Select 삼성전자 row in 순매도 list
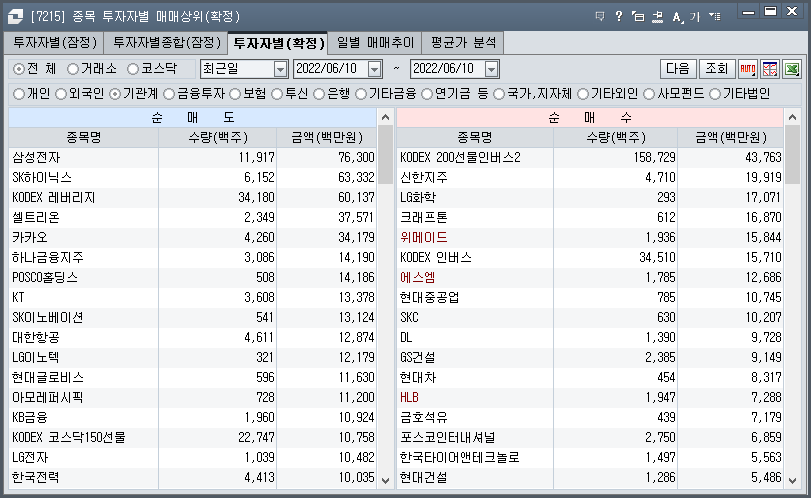Image resolution: width=811 pixels, height=498 pixels. pyautogui.click(x=192, y=157)
